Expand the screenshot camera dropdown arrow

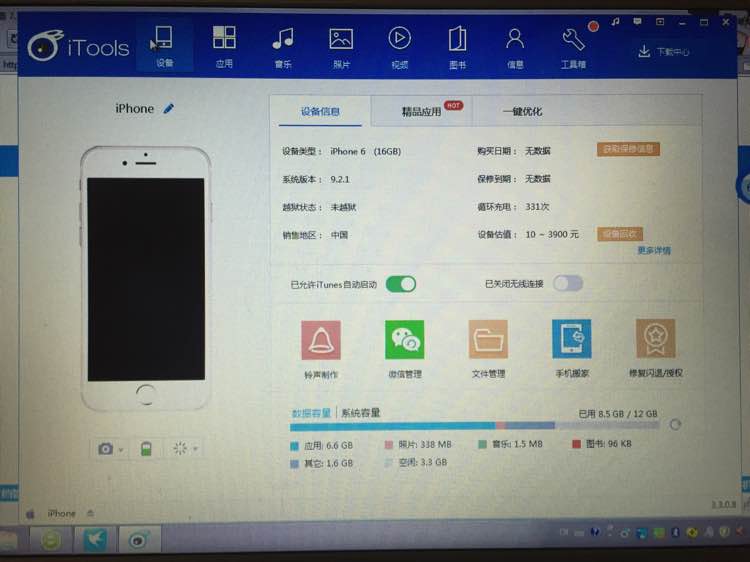[121, 450]
